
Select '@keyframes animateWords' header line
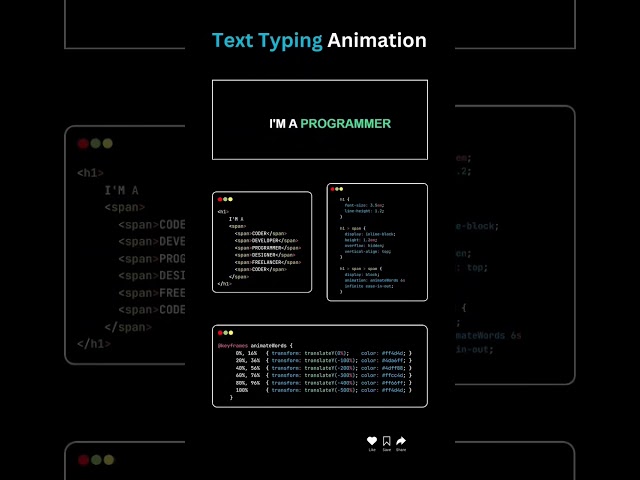(x=255, y=346)
